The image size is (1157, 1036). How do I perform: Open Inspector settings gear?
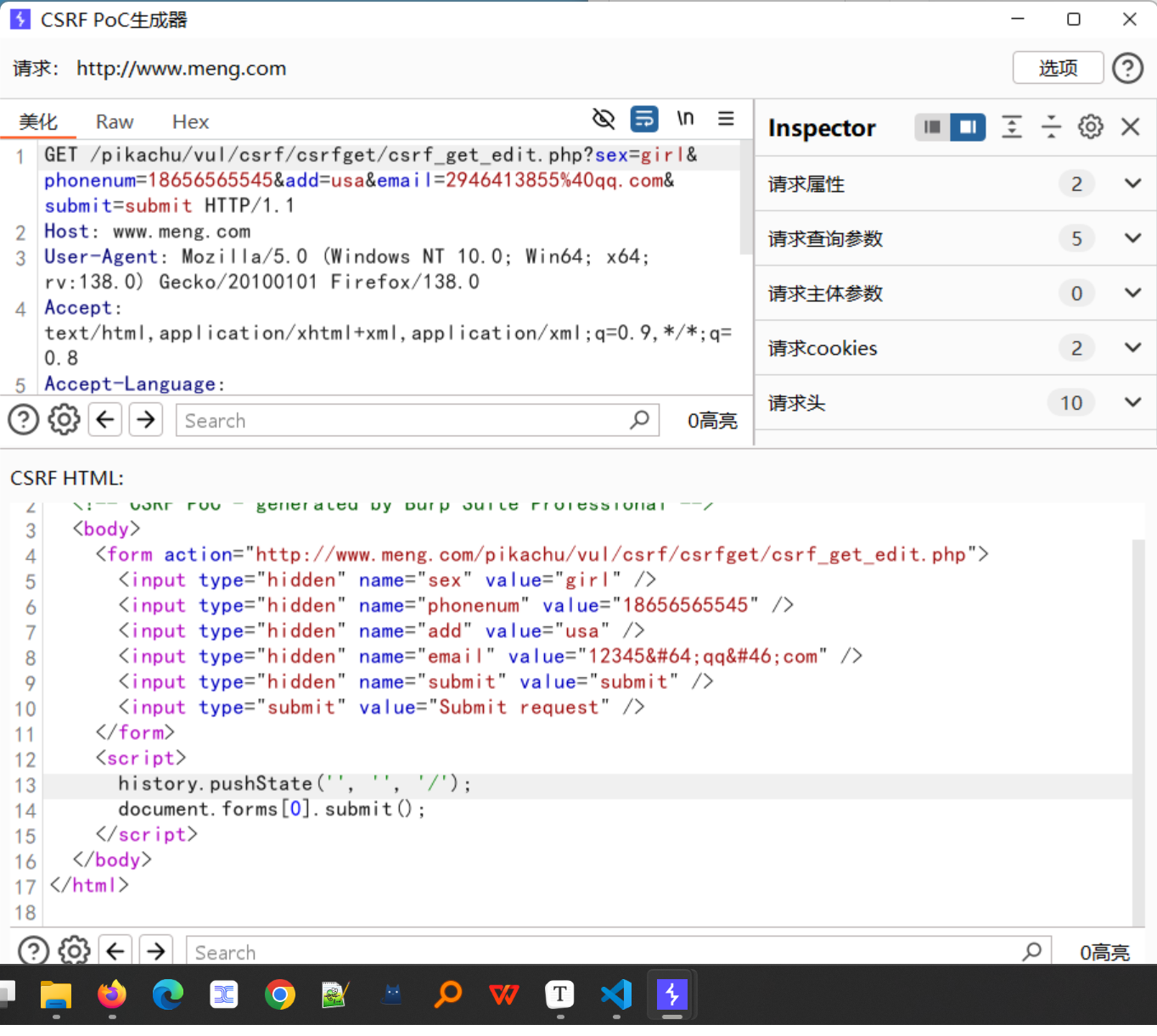click(1091, 127)
